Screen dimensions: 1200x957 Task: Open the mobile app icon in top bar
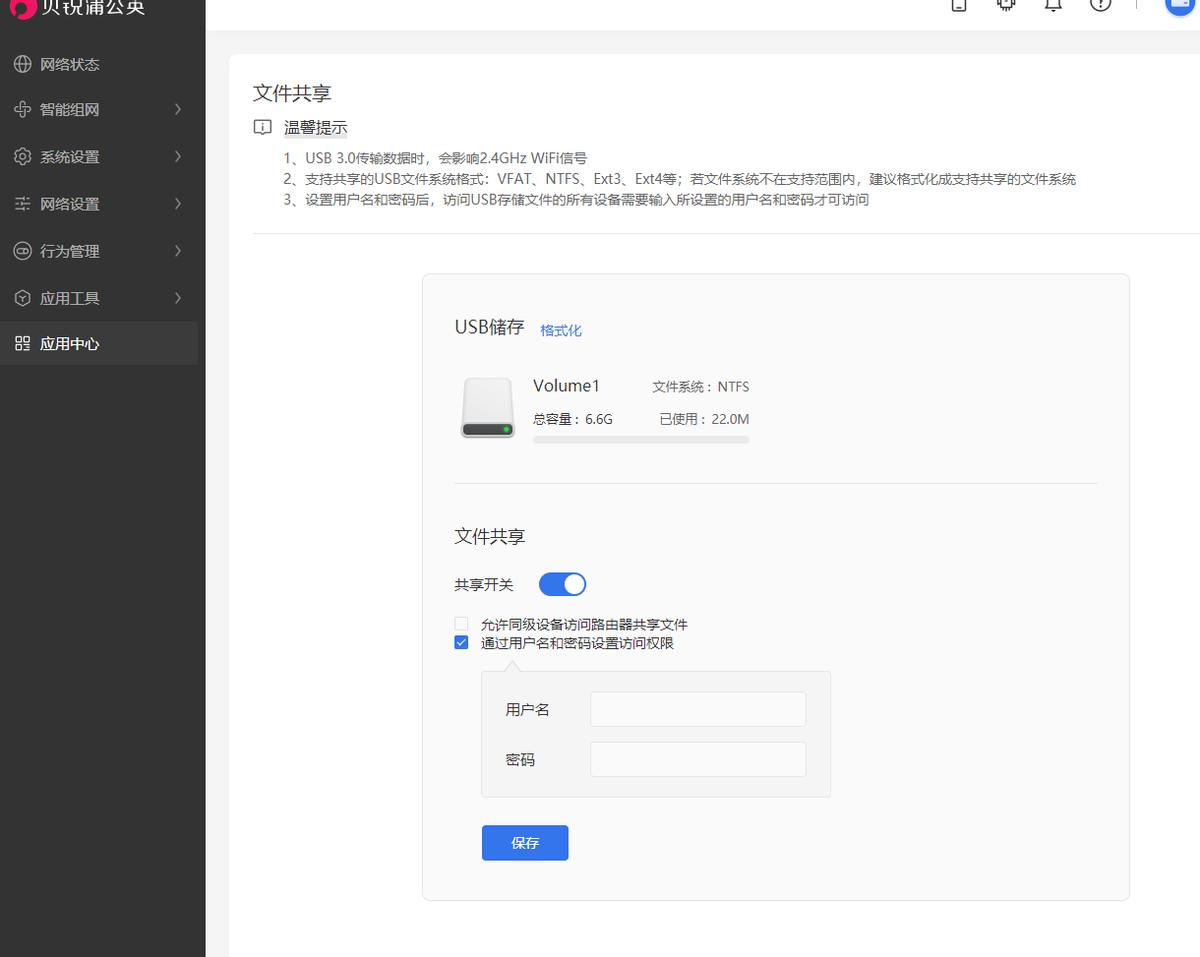tap(957, 5)
